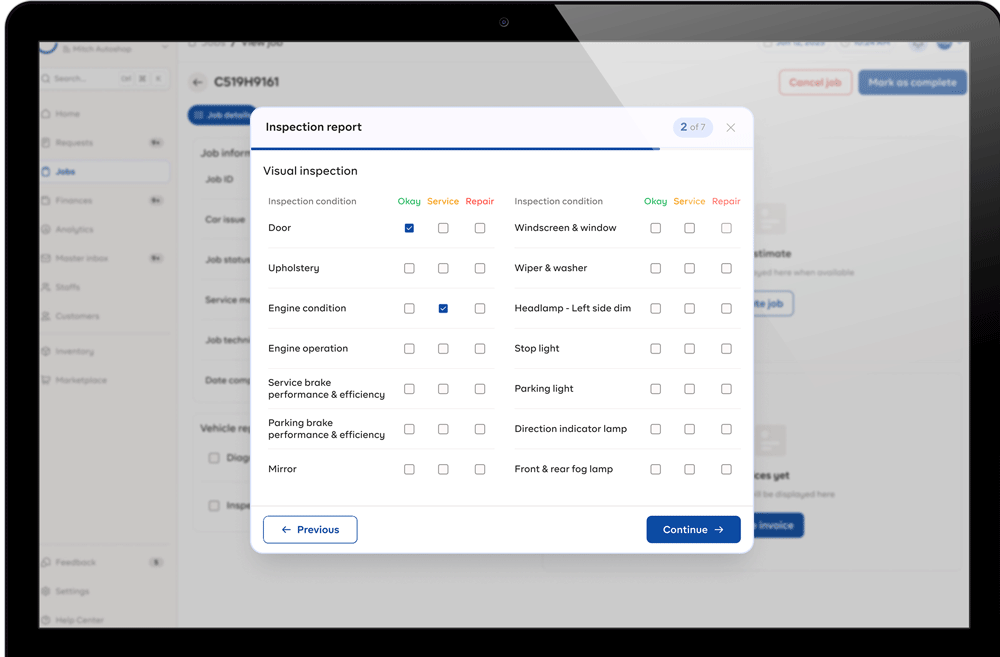Open Settings in the sidebar
Image resolution: width=1000 pixels, height=657 pixels.
[72, 592]
